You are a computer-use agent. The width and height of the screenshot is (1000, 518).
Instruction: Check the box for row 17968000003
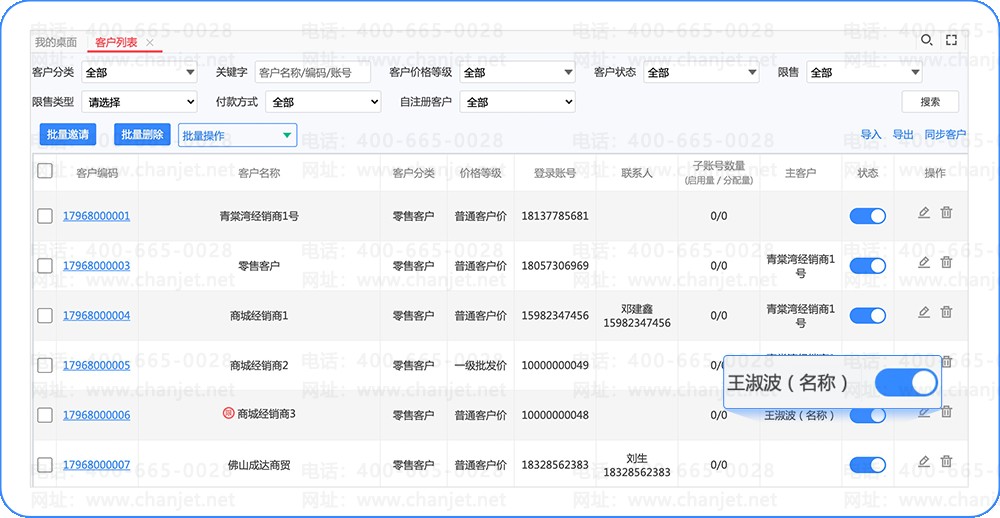pos(45,266)
